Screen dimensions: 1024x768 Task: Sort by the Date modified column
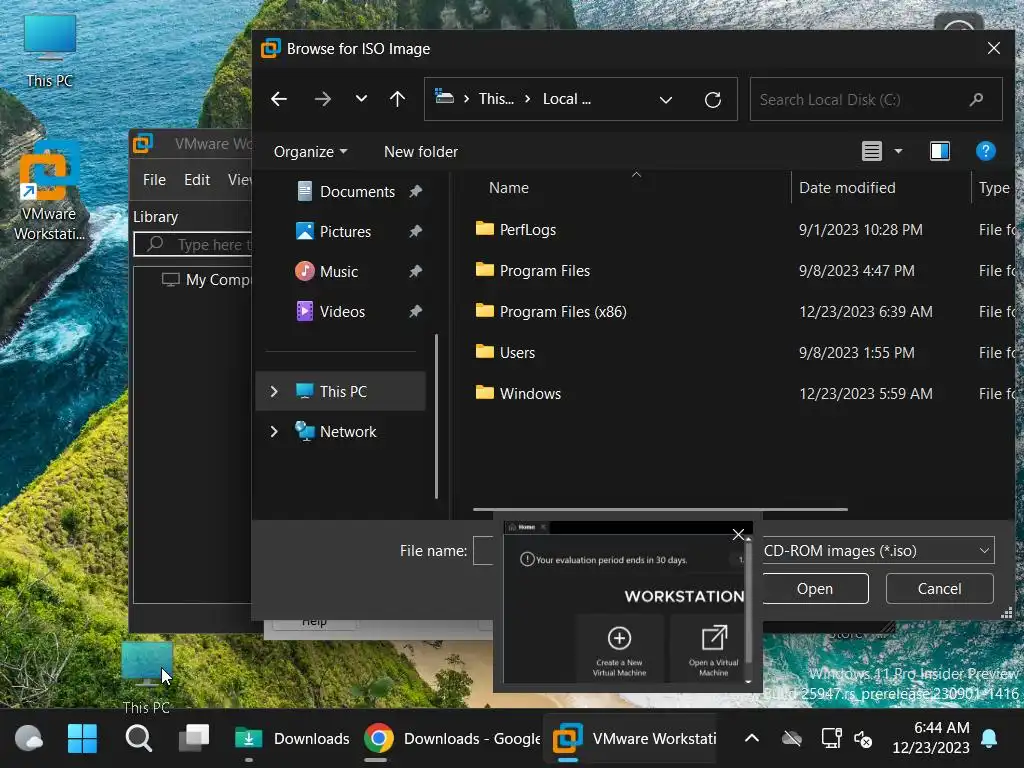coord(847,188)
